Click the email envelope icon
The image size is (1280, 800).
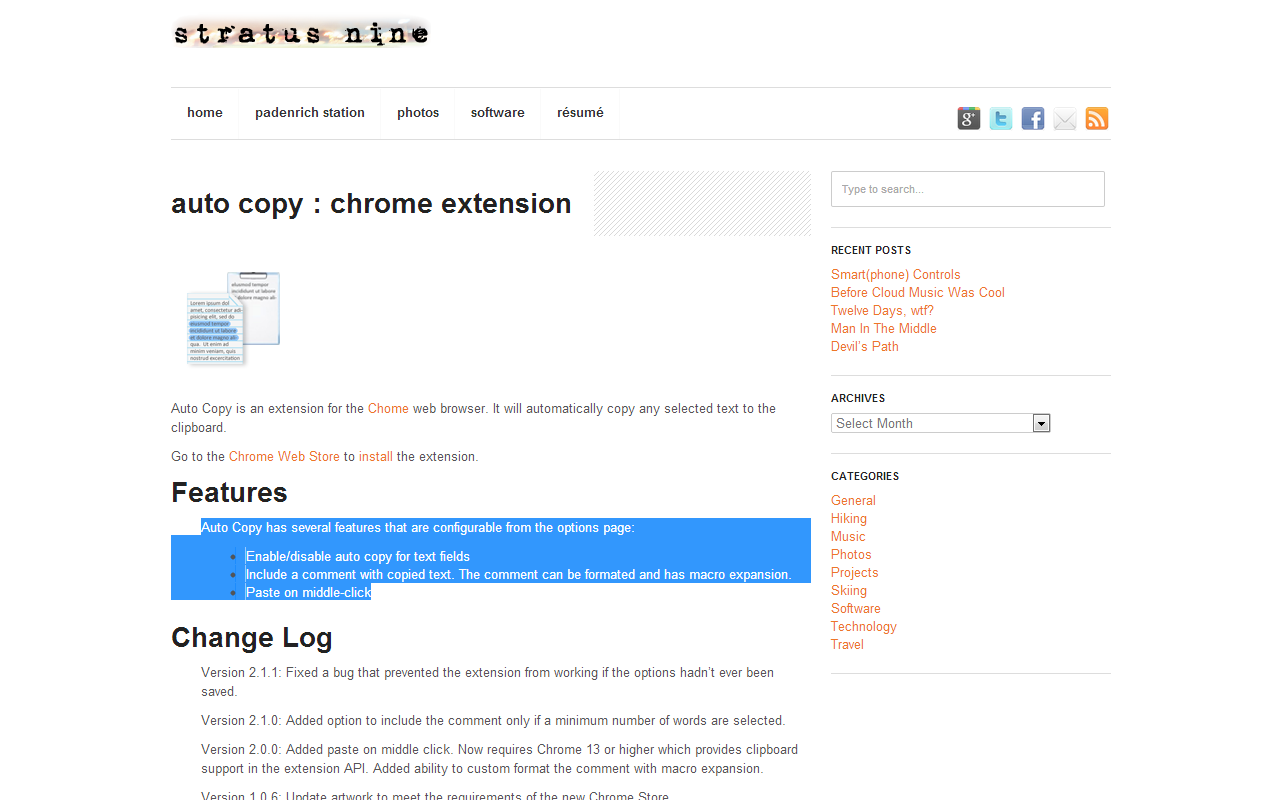coord(1064,118)
